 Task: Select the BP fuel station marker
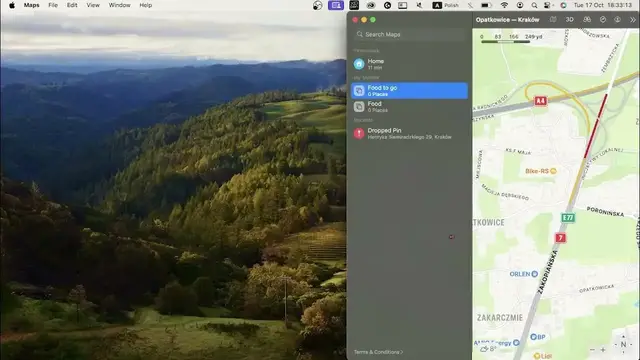538,337
